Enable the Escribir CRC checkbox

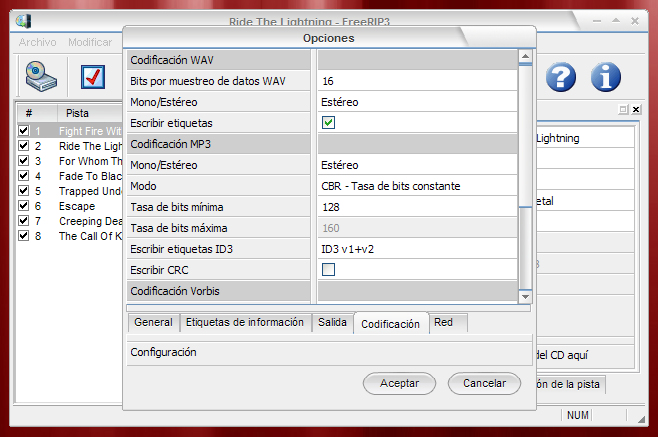[x=328, y=270]
